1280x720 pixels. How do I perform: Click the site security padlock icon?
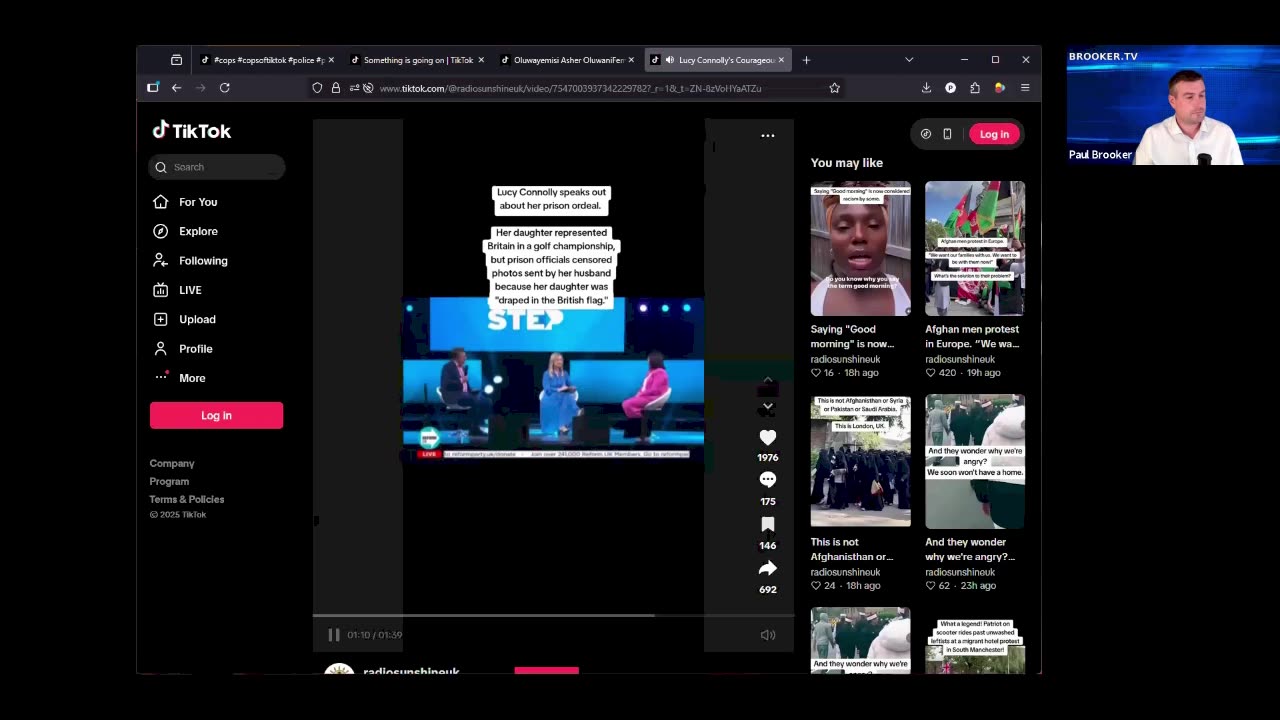(x=336, y=88)
